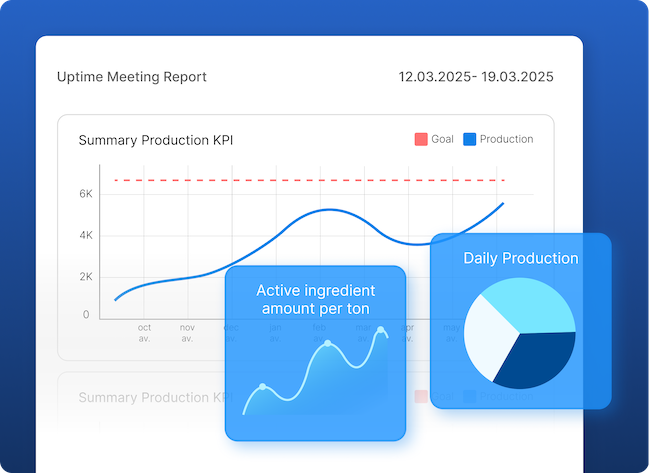Click the Daily Production card title

point(520,258)
